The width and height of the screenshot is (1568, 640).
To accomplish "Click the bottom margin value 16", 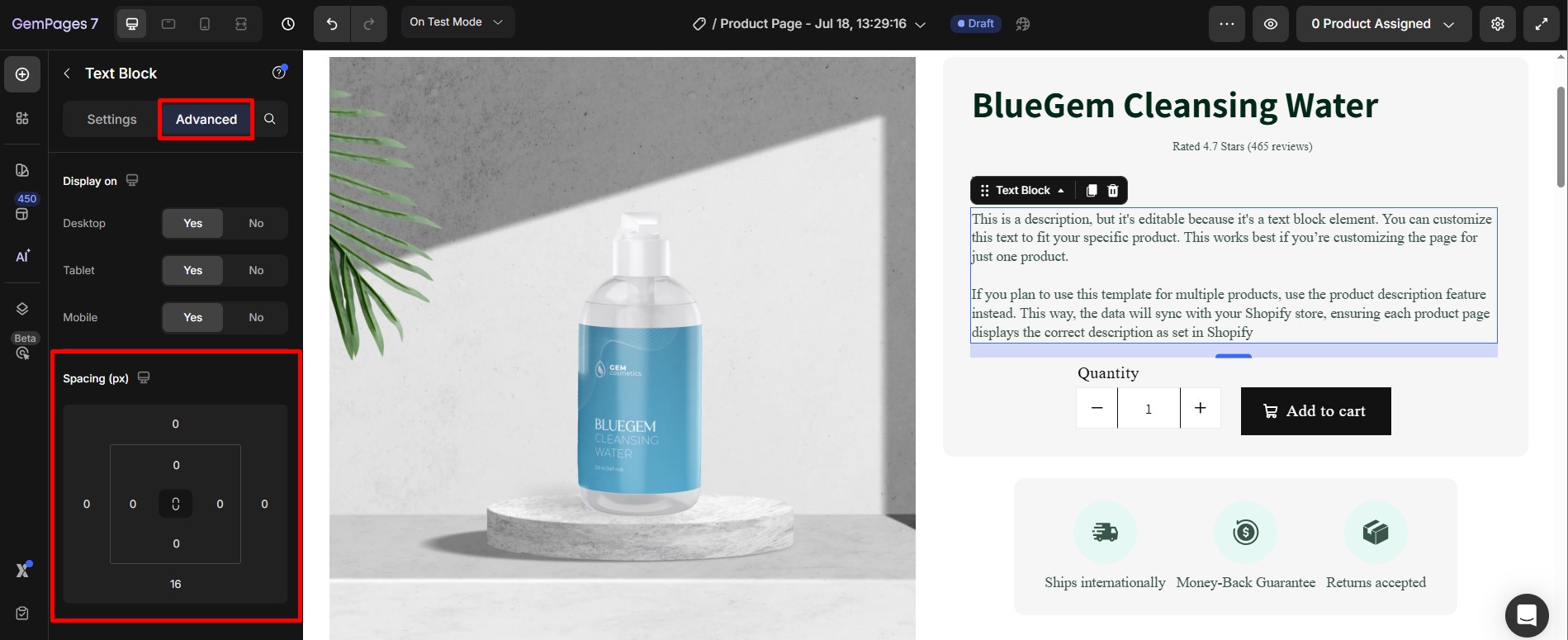I will (x=175, y=584).
